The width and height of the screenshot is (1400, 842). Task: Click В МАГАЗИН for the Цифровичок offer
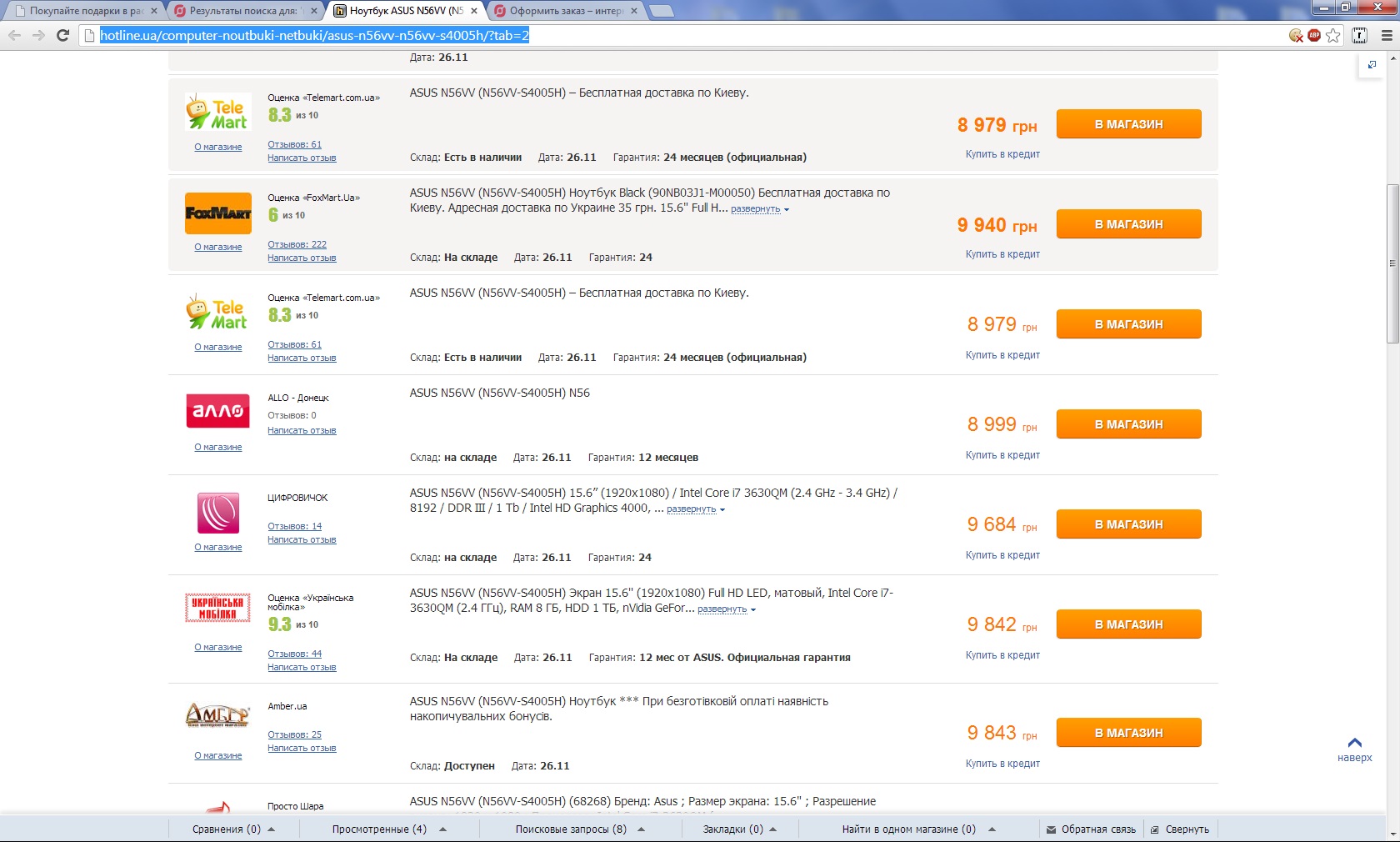[x=1129, y=524]
